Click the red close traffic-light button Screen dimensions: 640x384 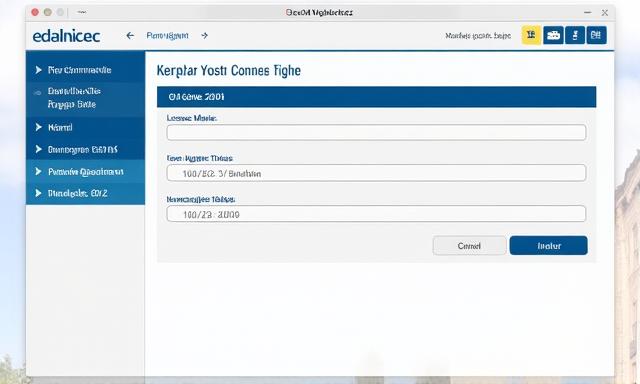35,12
